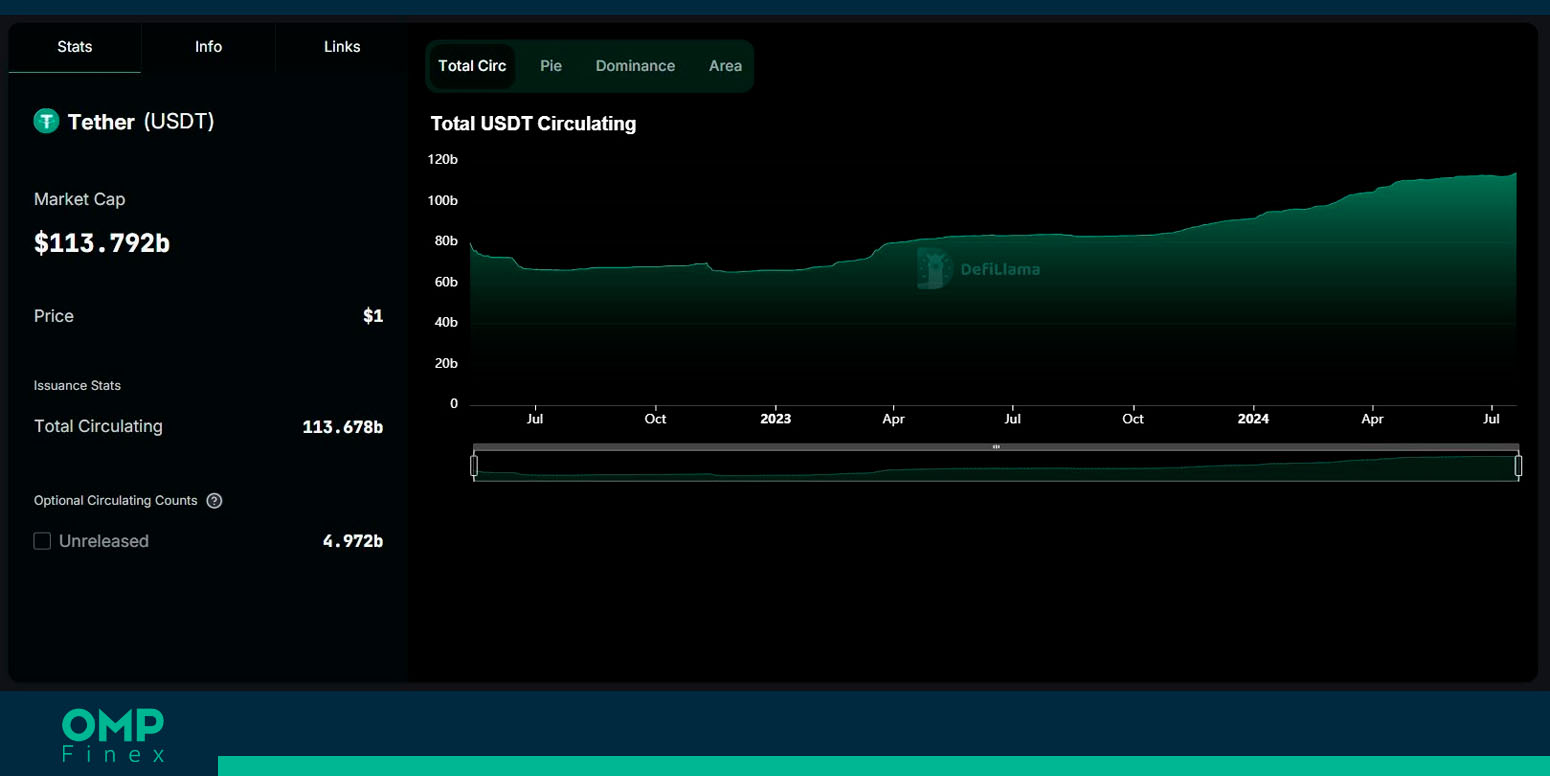Select the Total Circ chart view
The width and height of the screenshot is (1550, 776).
(x=472, y=66)
